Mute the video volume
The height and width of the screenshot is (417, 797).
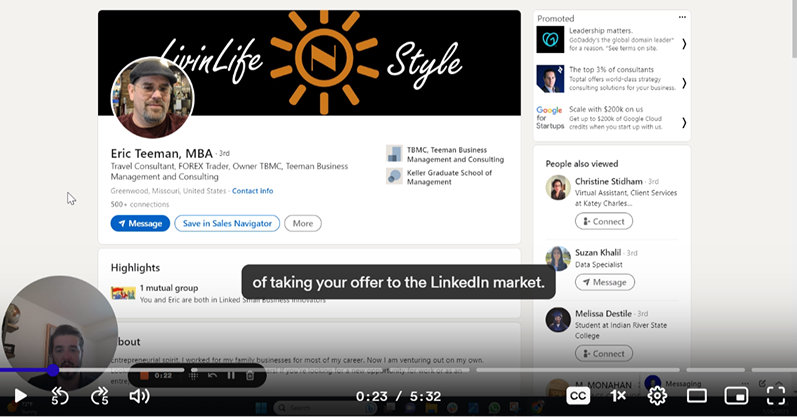139,395
